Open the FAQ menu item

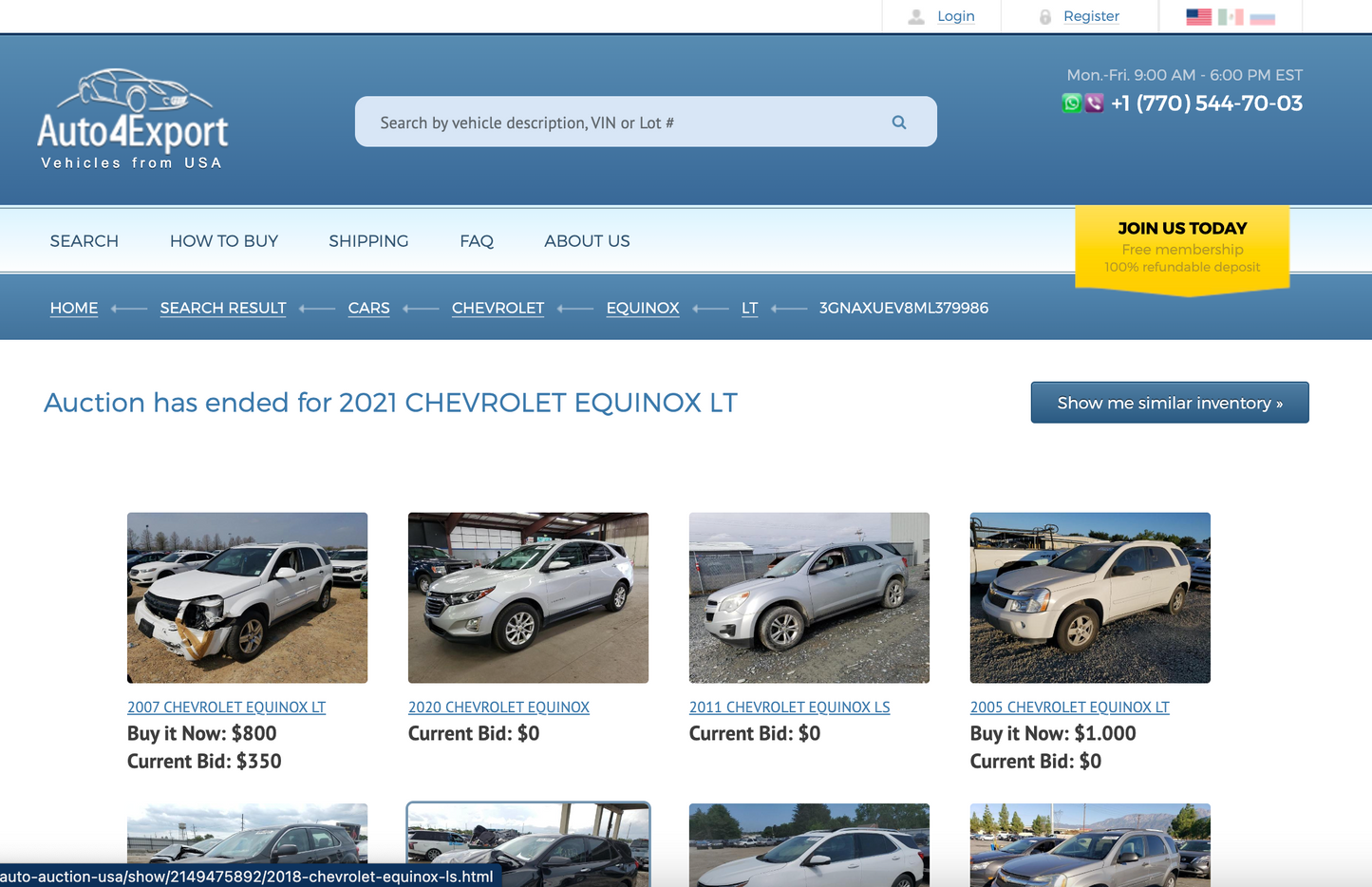point(477,241)
